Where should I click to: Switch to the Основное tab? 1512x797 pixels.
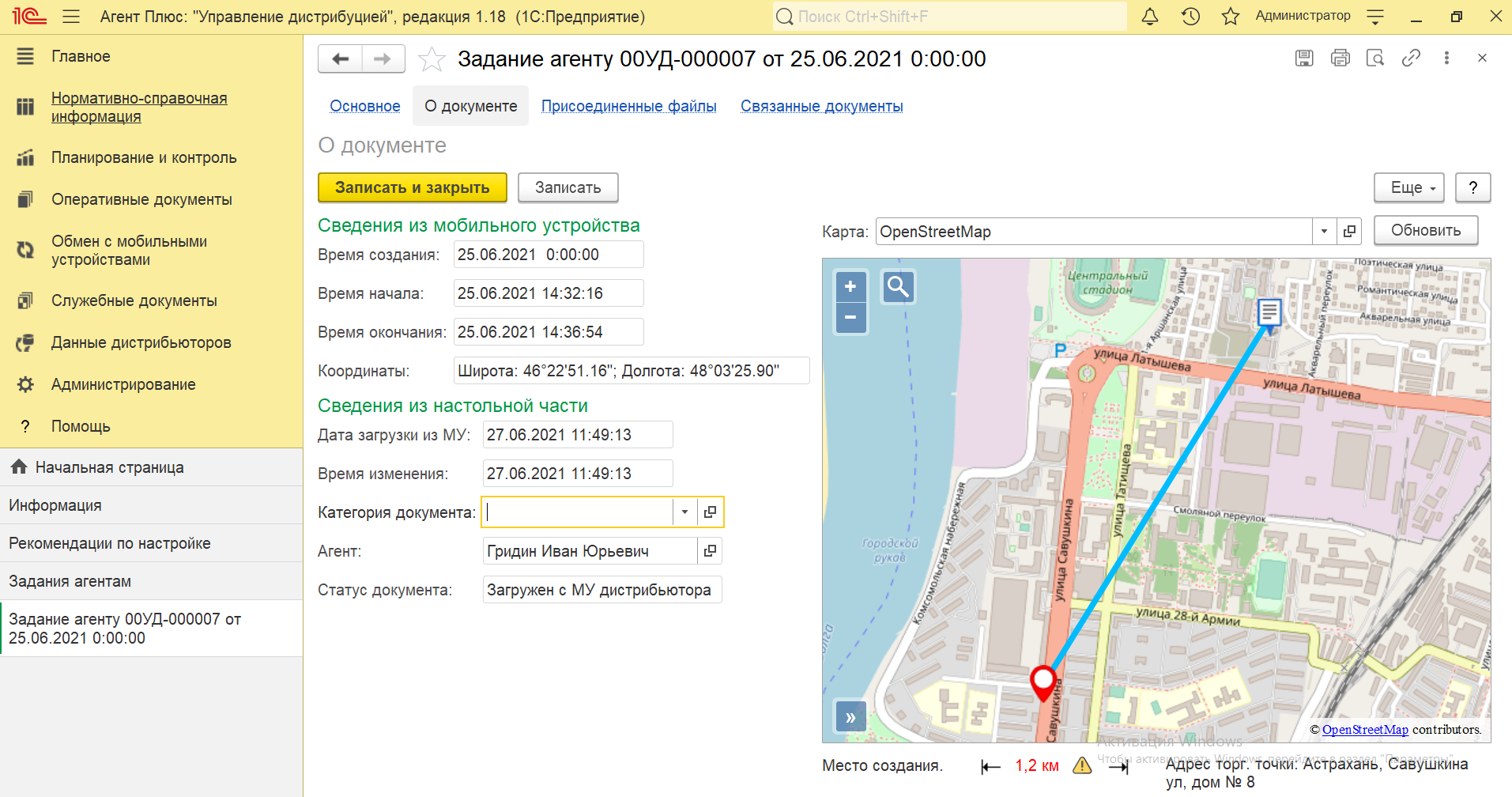365,106
